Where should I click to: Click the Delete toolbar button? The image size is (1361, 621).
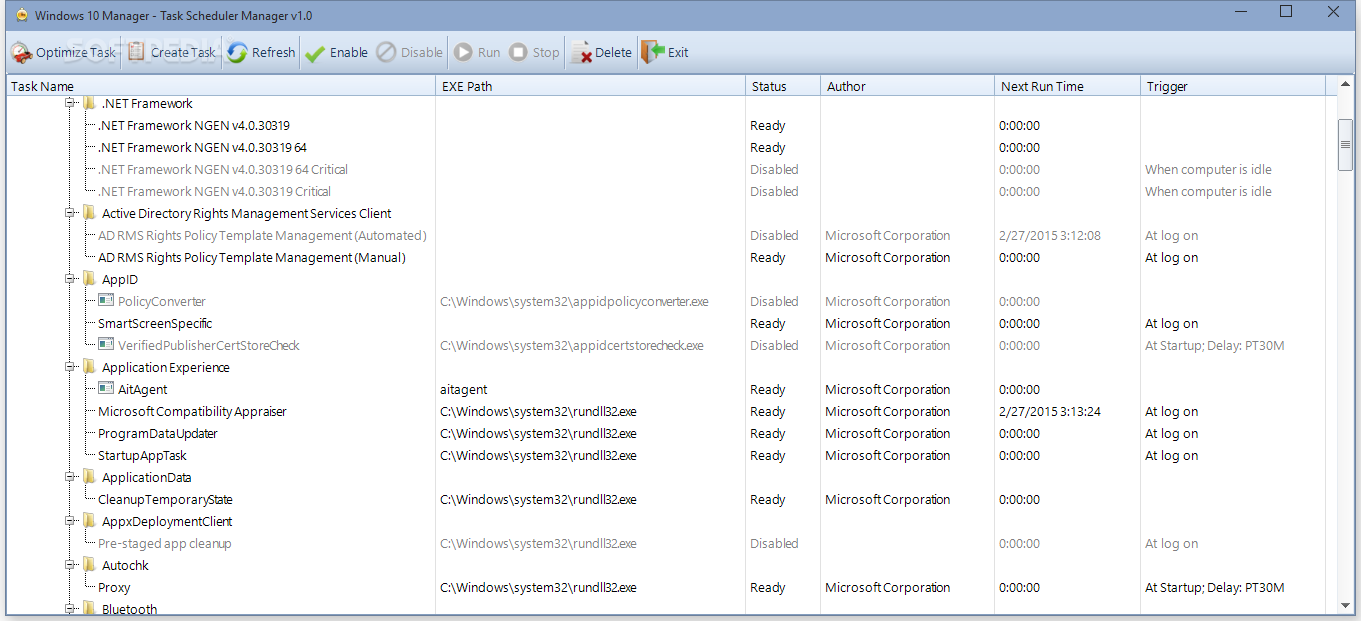(x=601, y=52)
